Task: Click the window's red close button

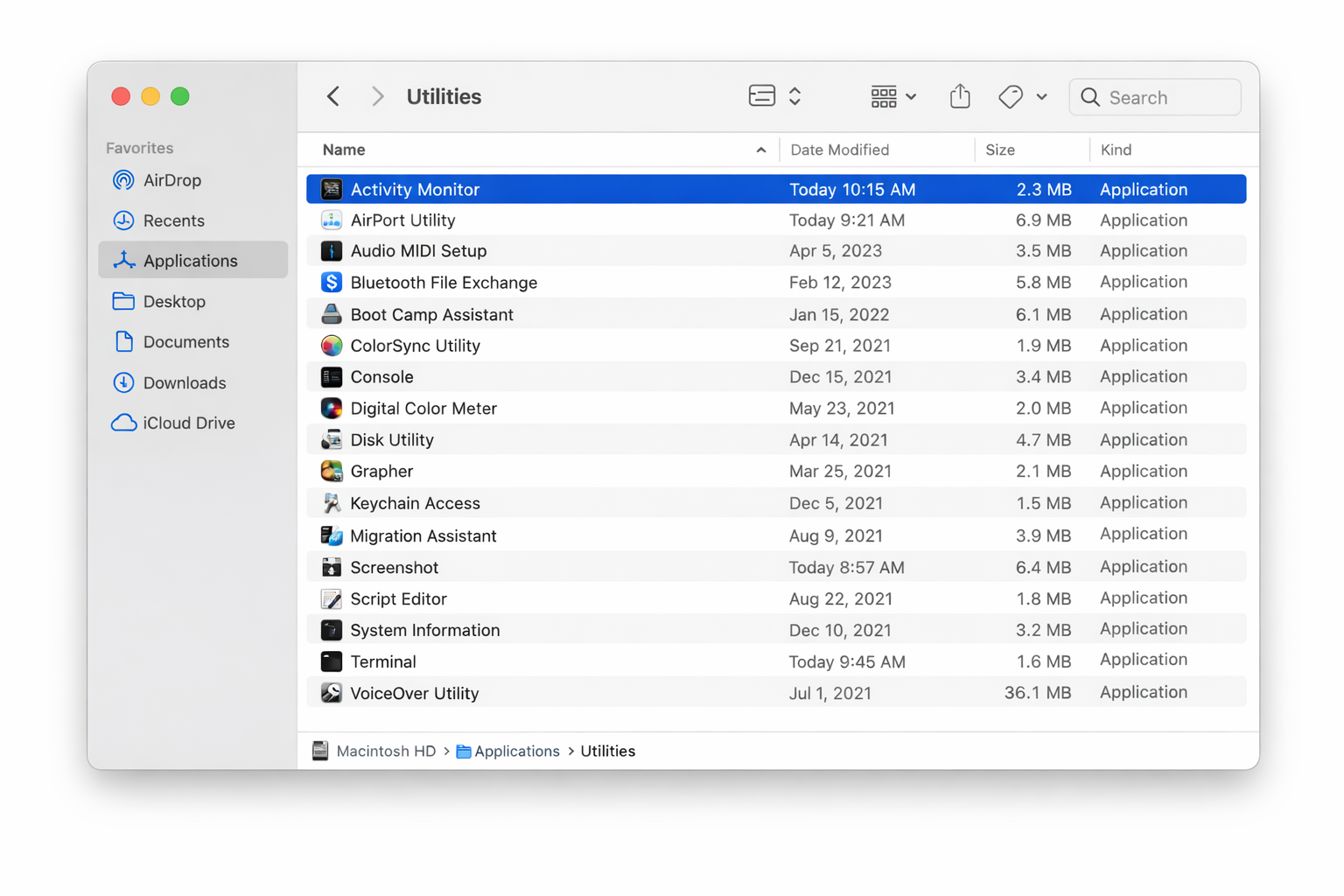Action: click(x=121, y=96)
